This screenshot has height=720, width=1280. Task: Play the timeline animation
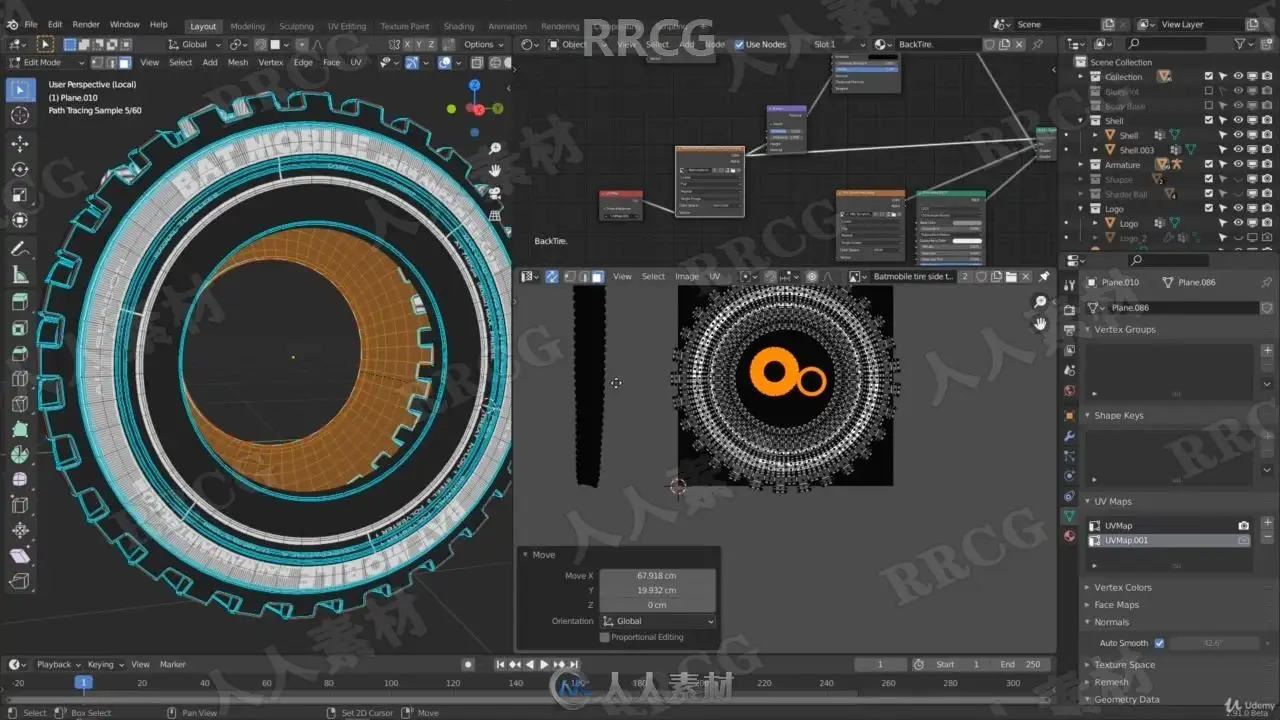pos(544,664)
